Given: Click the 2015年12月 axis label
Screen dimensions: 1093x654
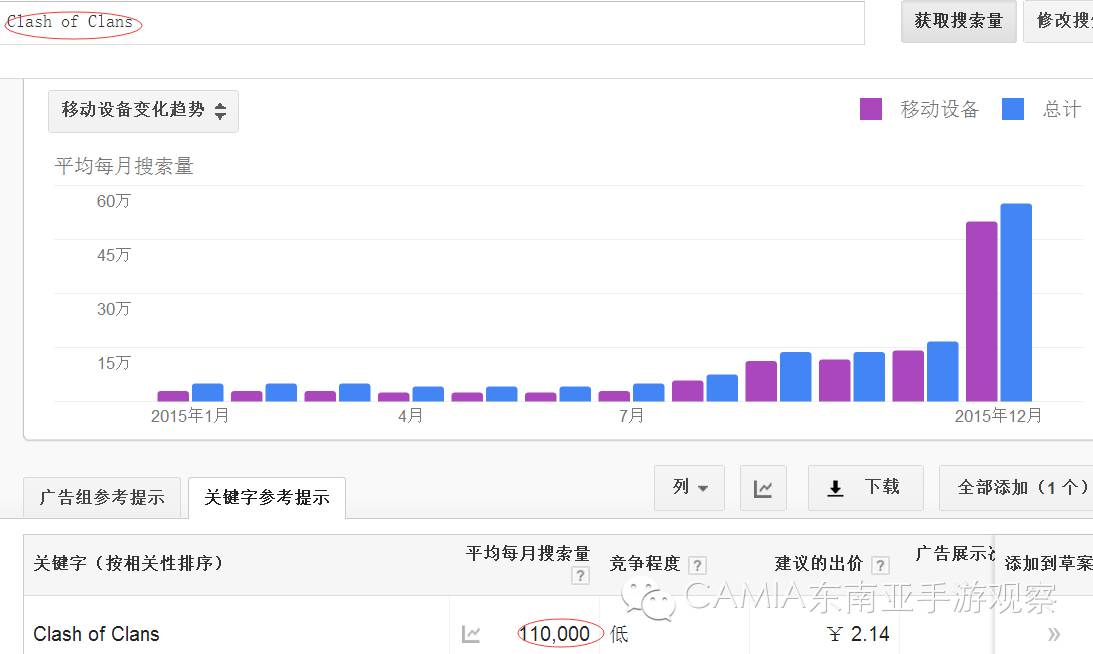Looking at the screenshot, I should (998, 416).
